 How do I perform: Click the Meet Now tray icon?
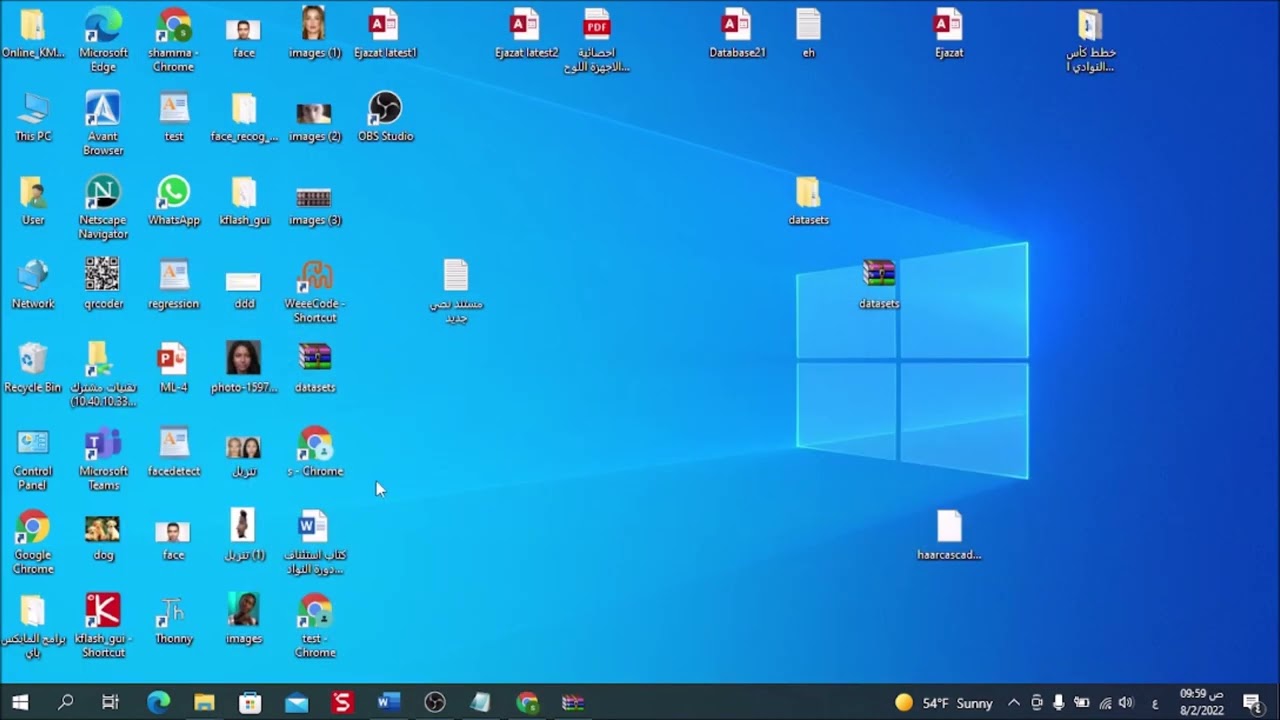pyautogui.click(x=1037, y=703)
